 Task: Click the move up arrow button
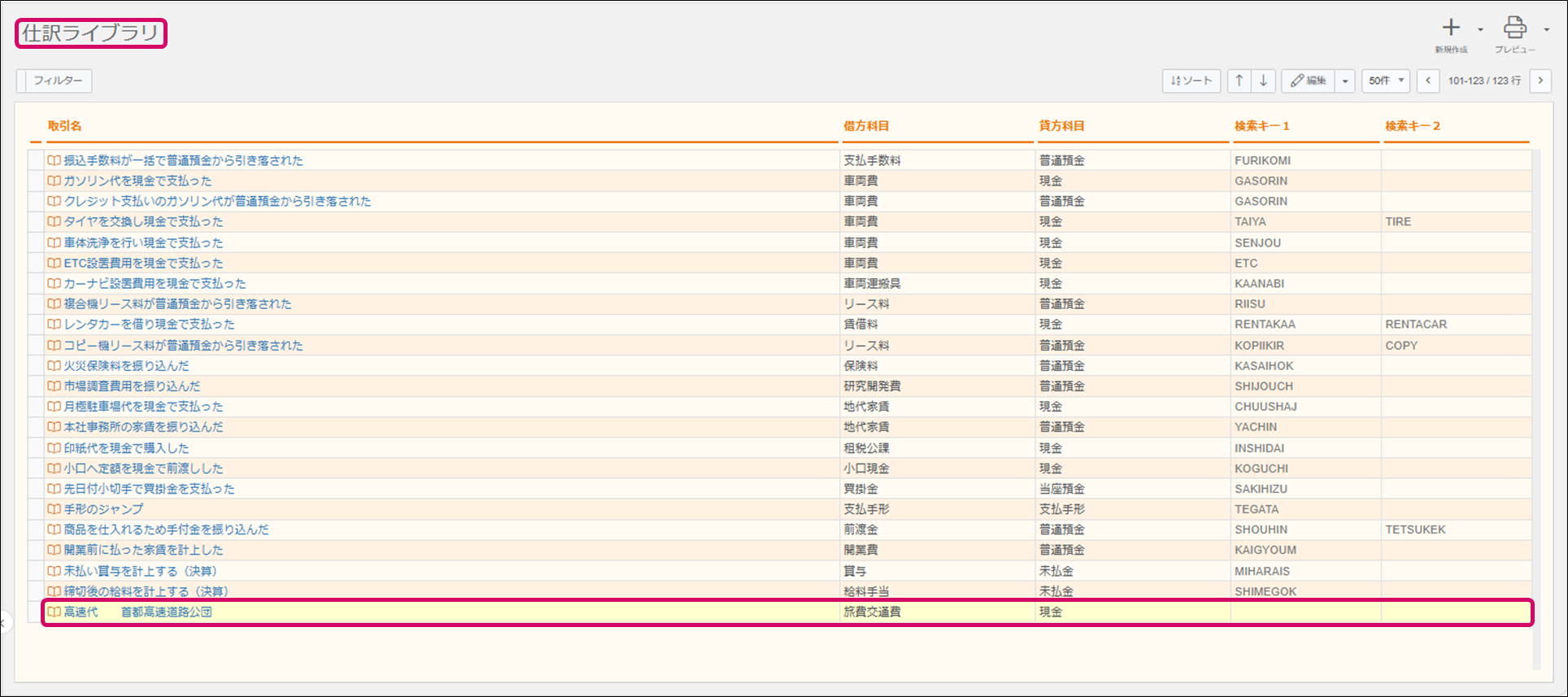(x=1239, y=81)
